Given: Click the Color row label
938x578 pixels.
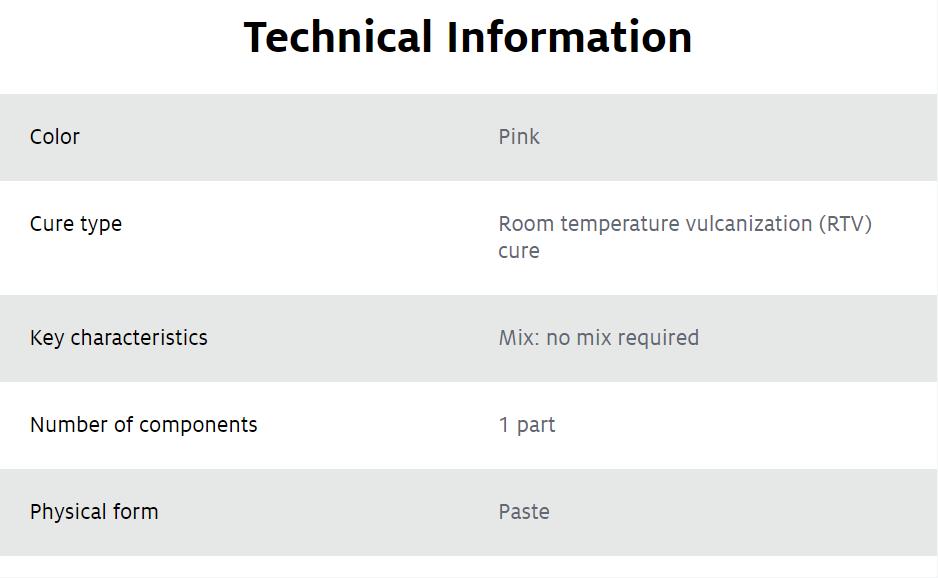Looking at the screenshot, I should point(55,137).
